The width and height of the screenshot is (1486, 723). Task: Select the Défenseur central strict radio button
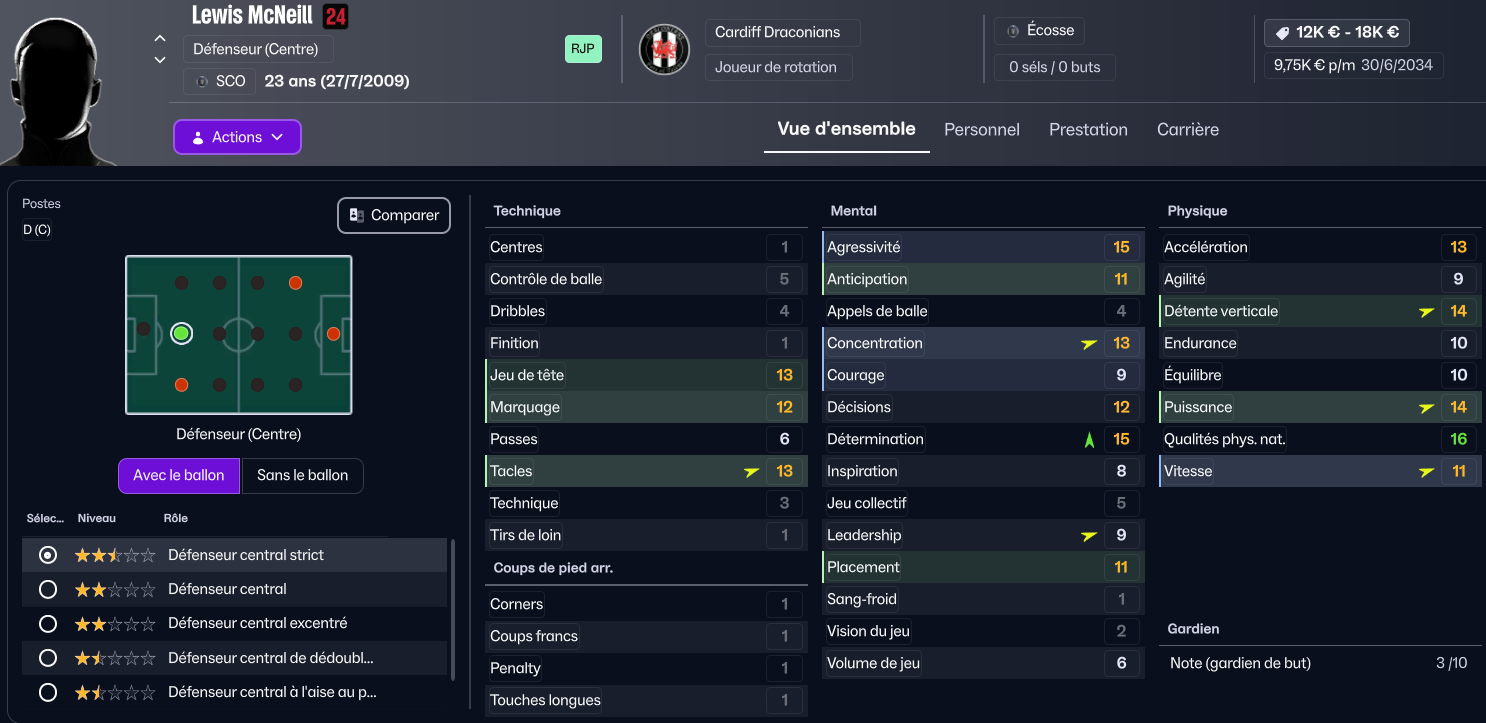click(47, 555)
